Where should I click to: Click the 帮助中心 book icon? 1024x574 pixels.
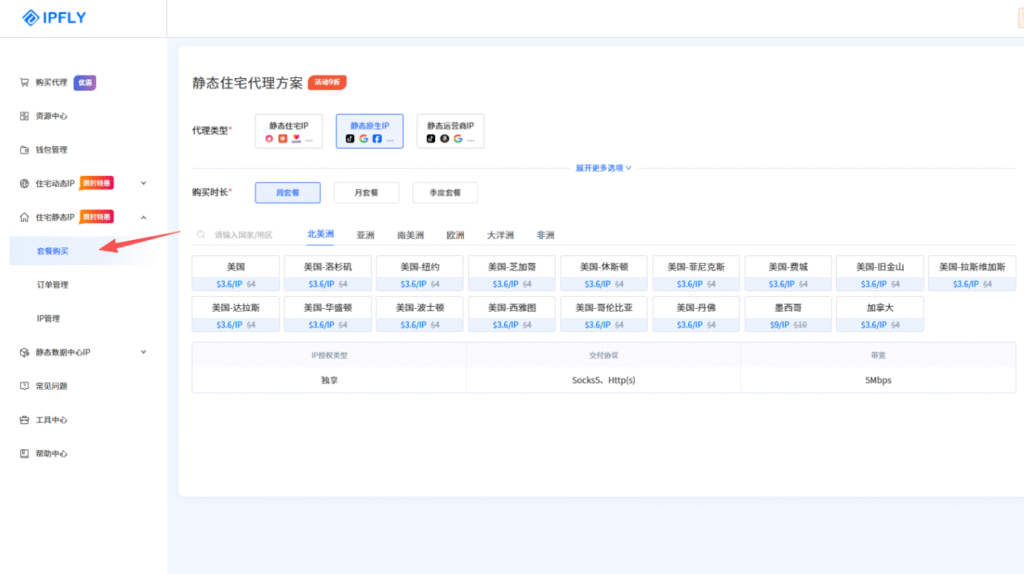24,454
